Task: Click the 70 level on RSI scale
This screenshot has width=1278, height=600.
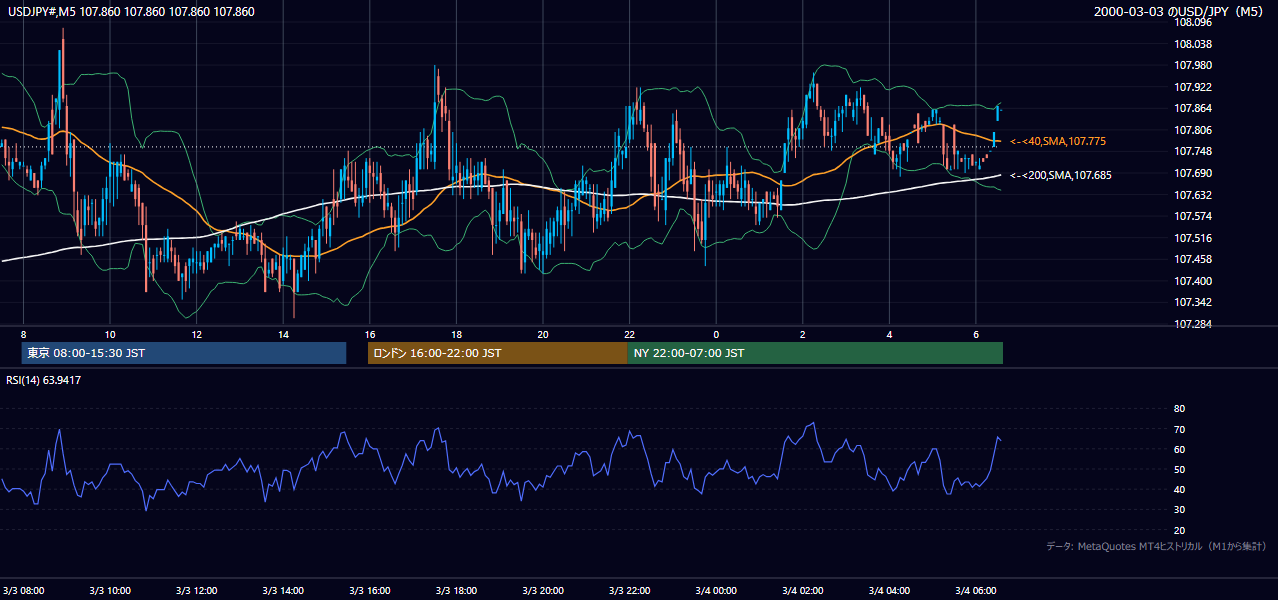Action: pos(1180,429)
